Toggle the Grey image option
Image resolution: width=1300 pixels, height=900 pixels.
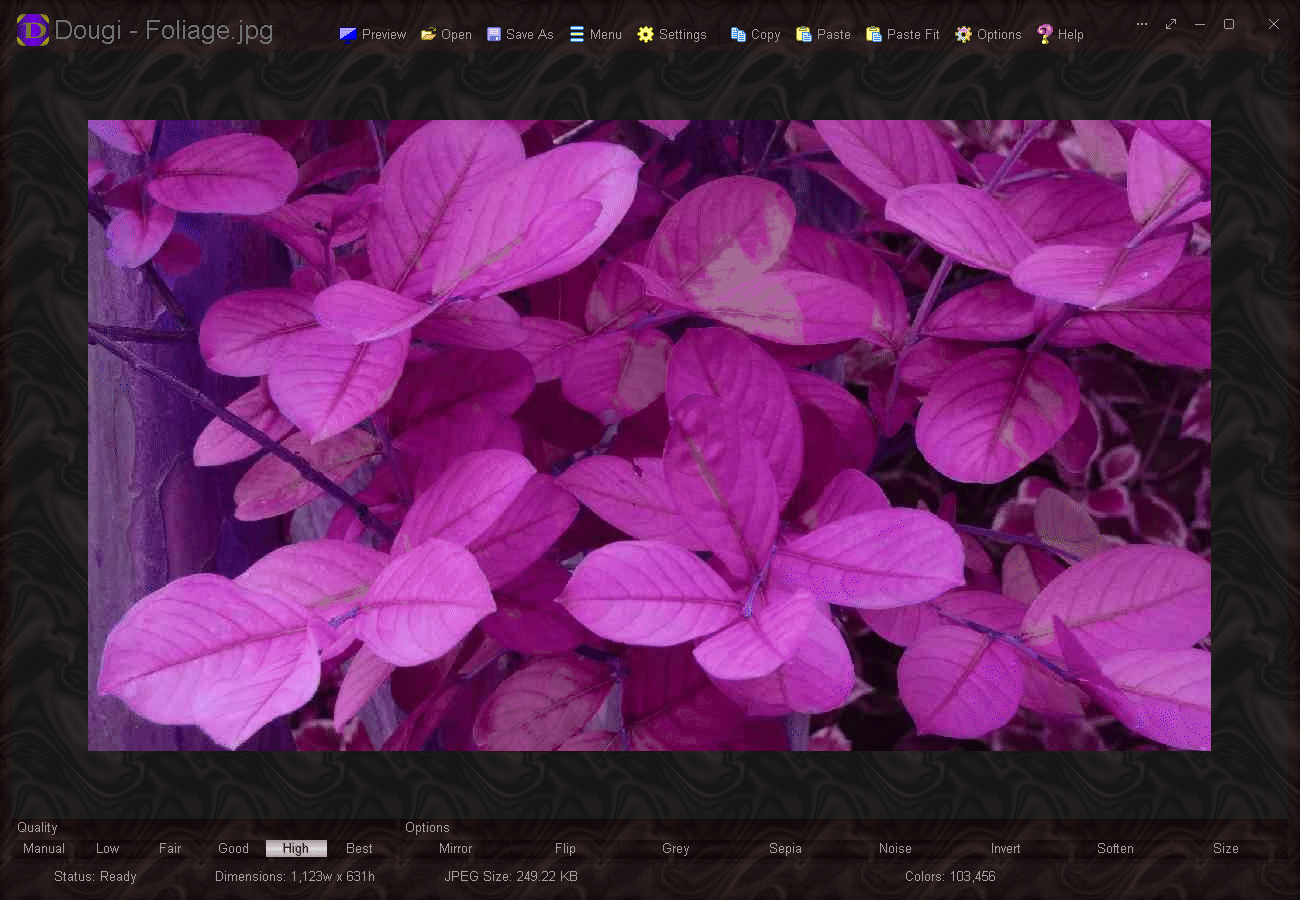click(x=676, y=848)
